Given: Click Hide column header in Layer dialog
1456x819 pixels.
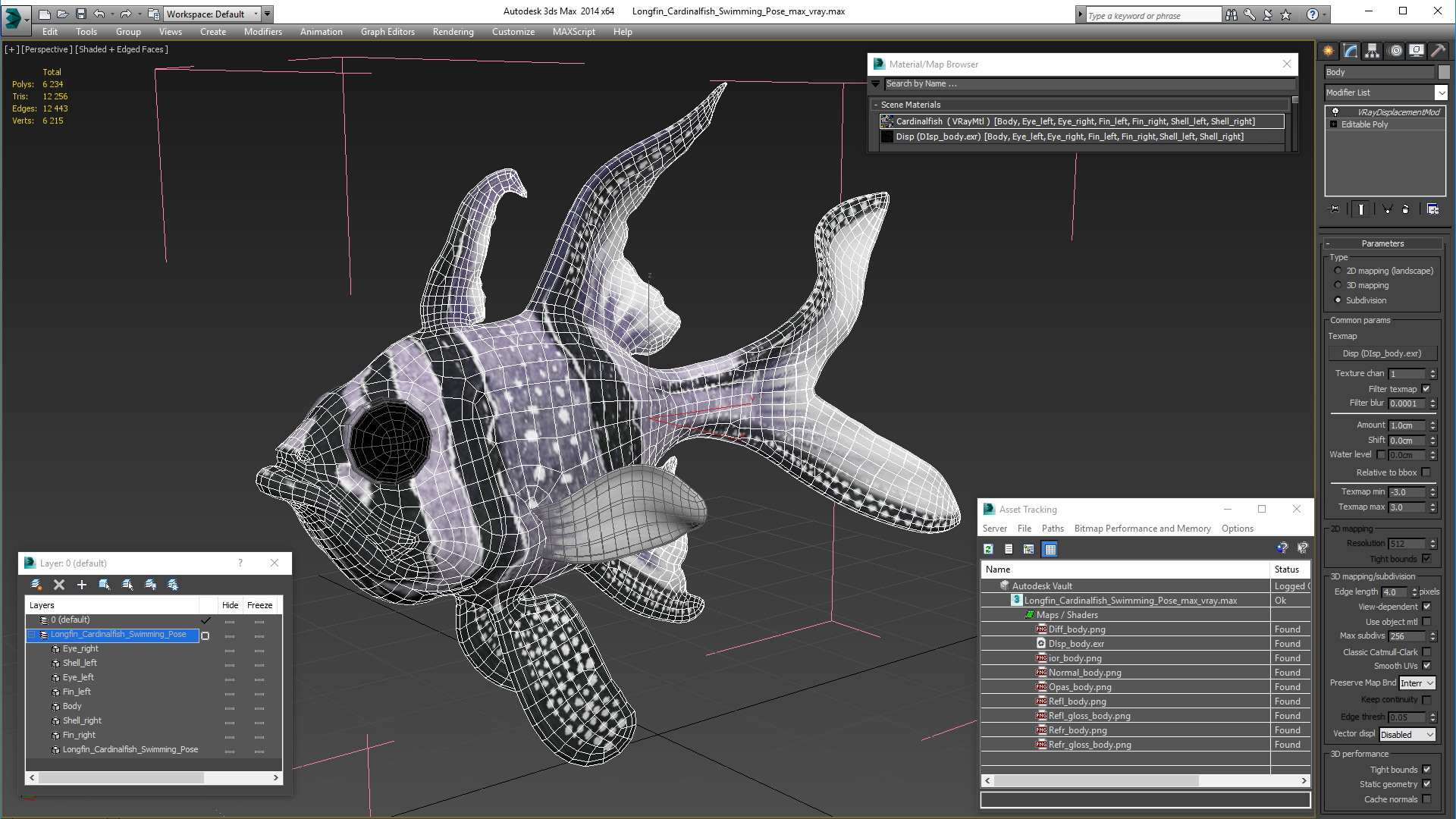Looking at the screenshot, I should point(231,605).
